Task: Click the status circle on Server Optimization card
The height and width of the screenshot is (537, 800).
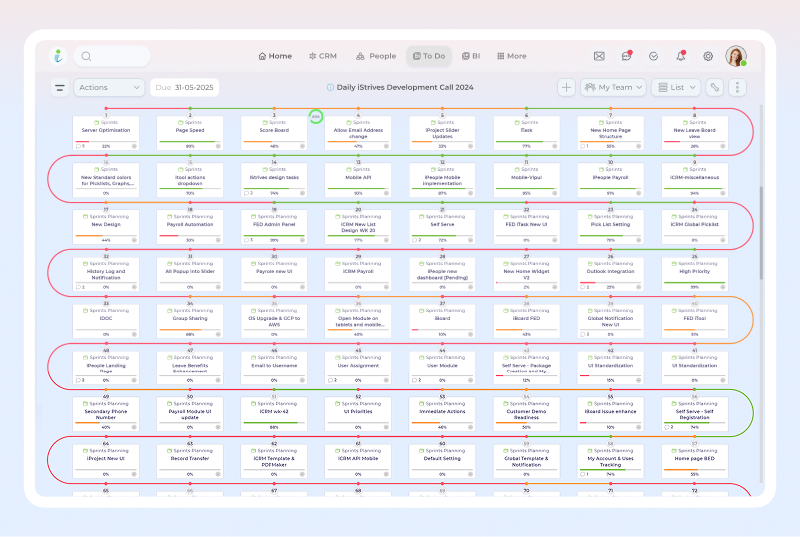Action: 134,146
